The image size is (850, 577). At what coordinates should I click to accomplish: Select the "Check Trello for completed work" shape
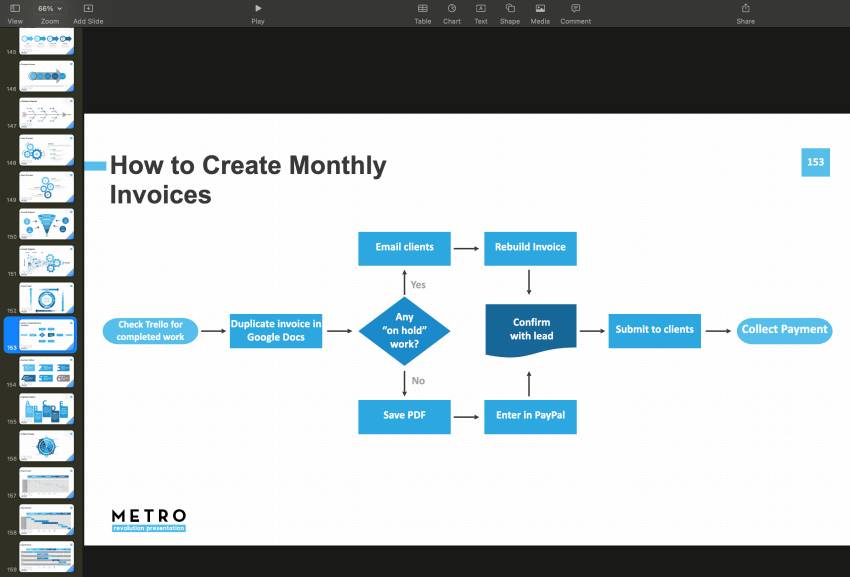coord(150,331)
